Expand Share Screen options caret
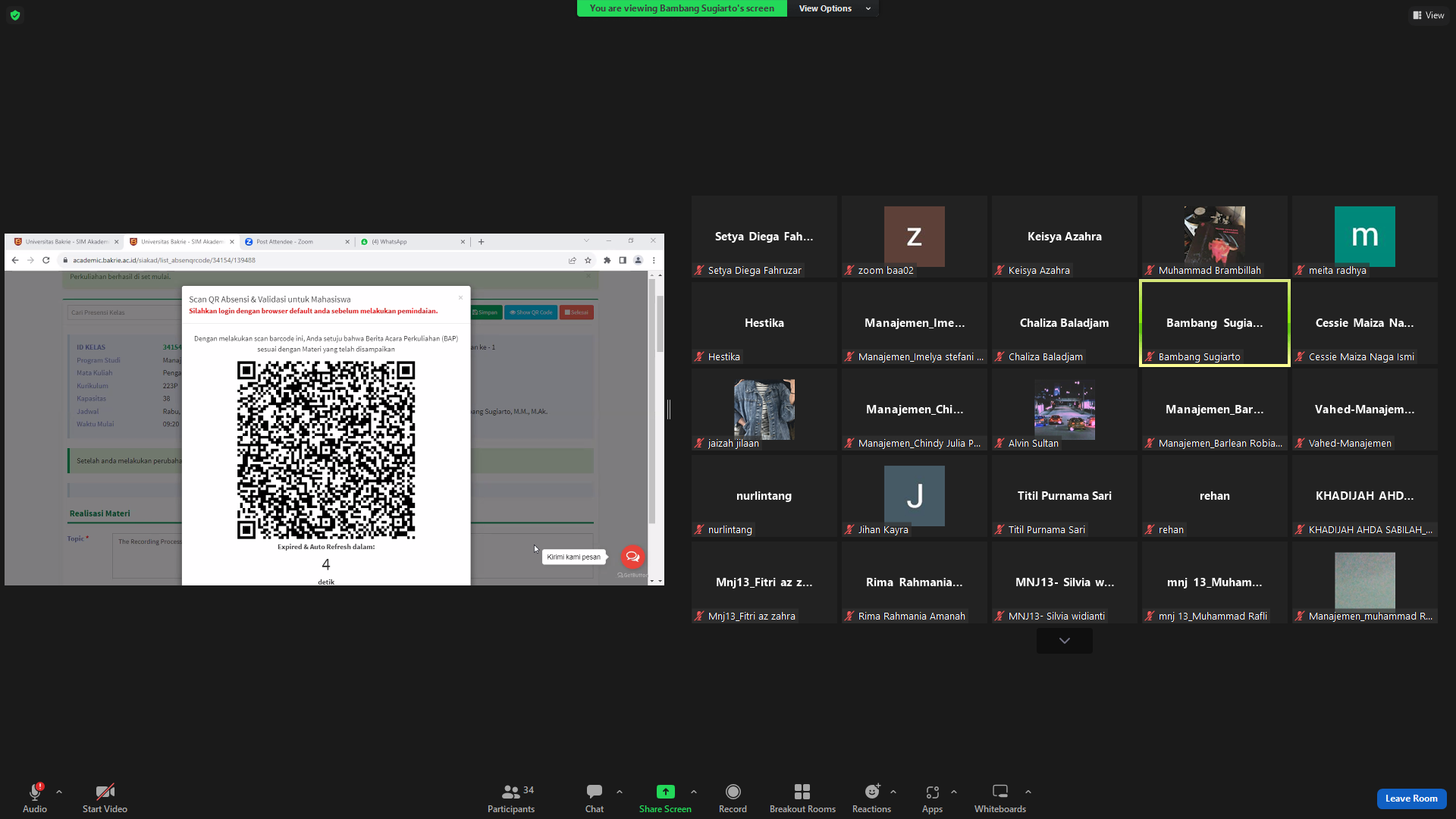Screen dimensions: 1456x819 694,792
